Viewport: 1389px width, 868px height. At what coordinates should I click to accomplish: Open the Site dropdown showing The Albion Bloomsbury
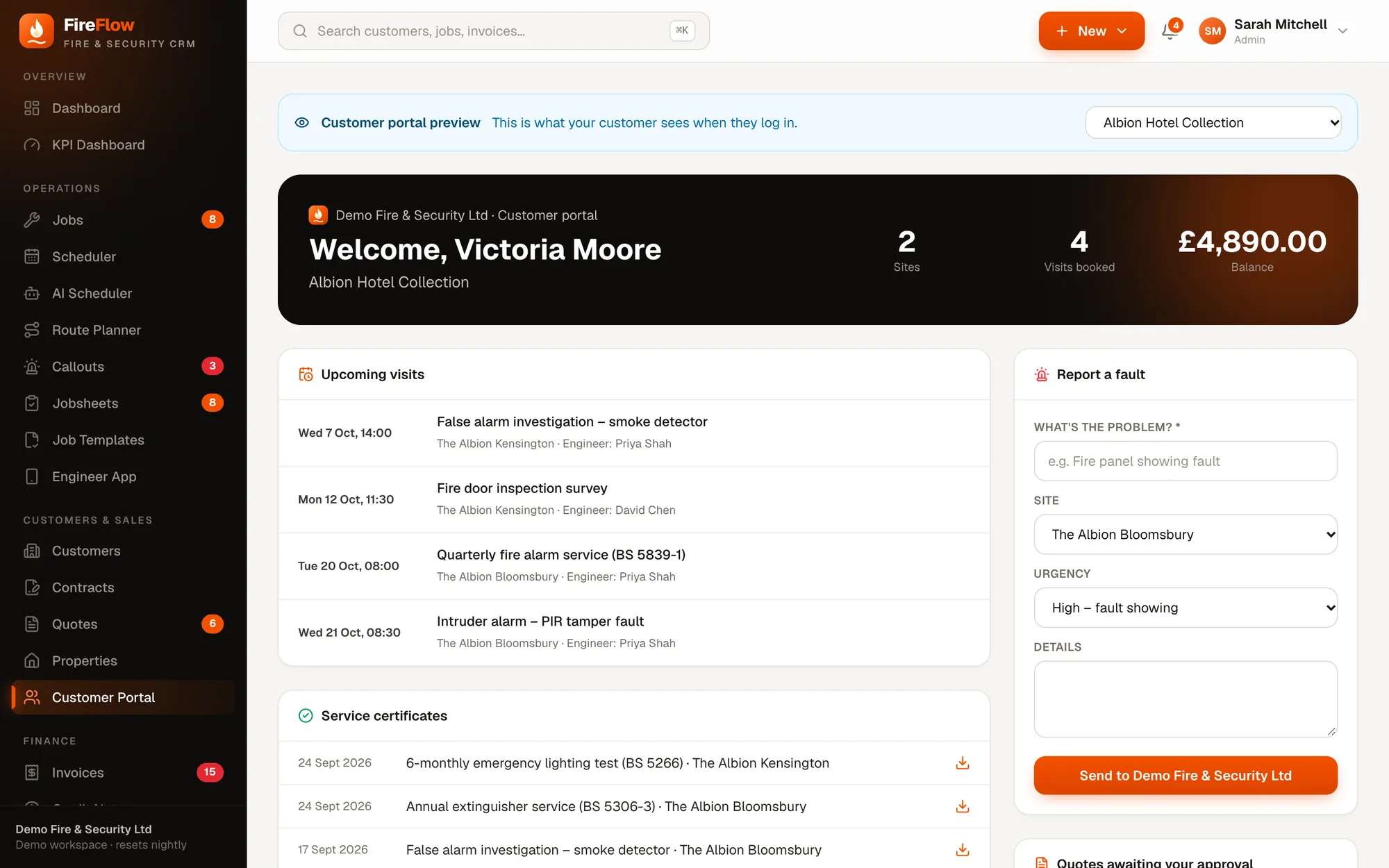(1186, 535)
